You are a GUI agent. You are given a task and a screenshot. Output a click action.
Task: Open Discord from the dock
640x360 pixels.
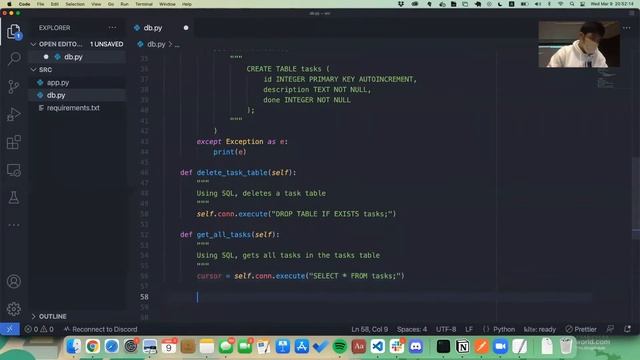point(416,347)
